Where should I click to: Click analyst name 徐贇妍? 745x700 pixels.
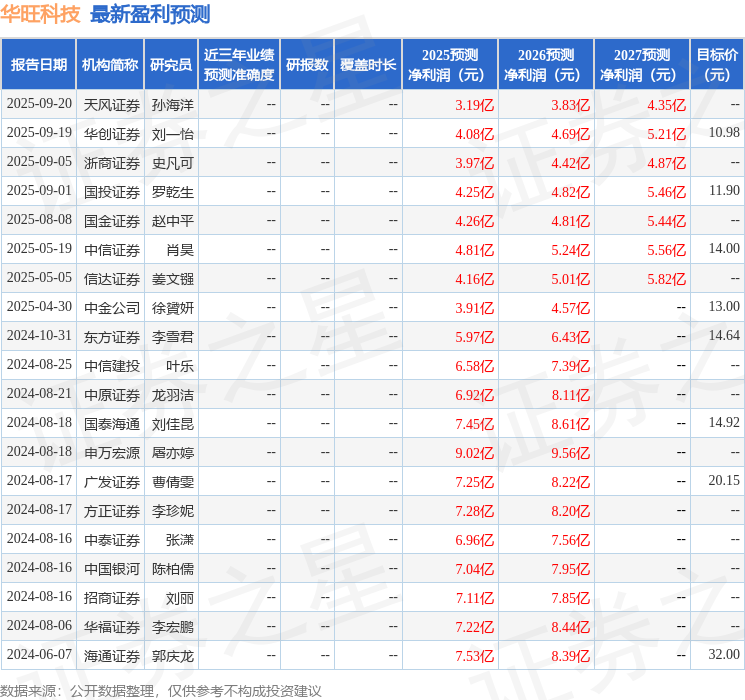(172, 307)
